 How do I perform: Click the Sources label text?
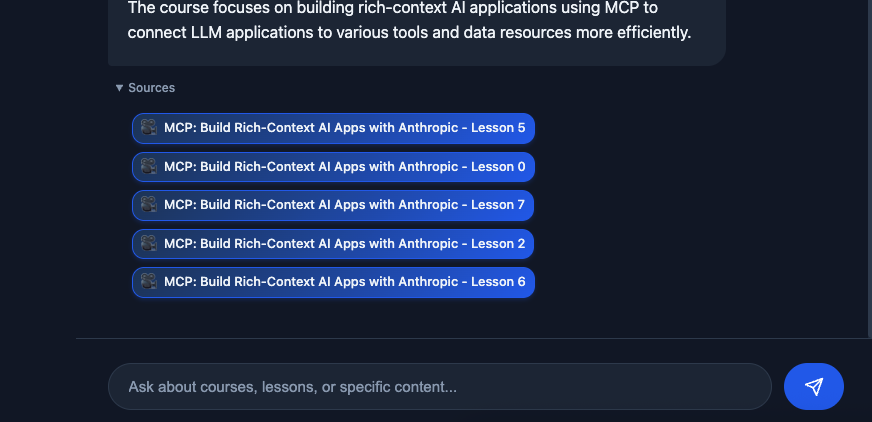152,88
